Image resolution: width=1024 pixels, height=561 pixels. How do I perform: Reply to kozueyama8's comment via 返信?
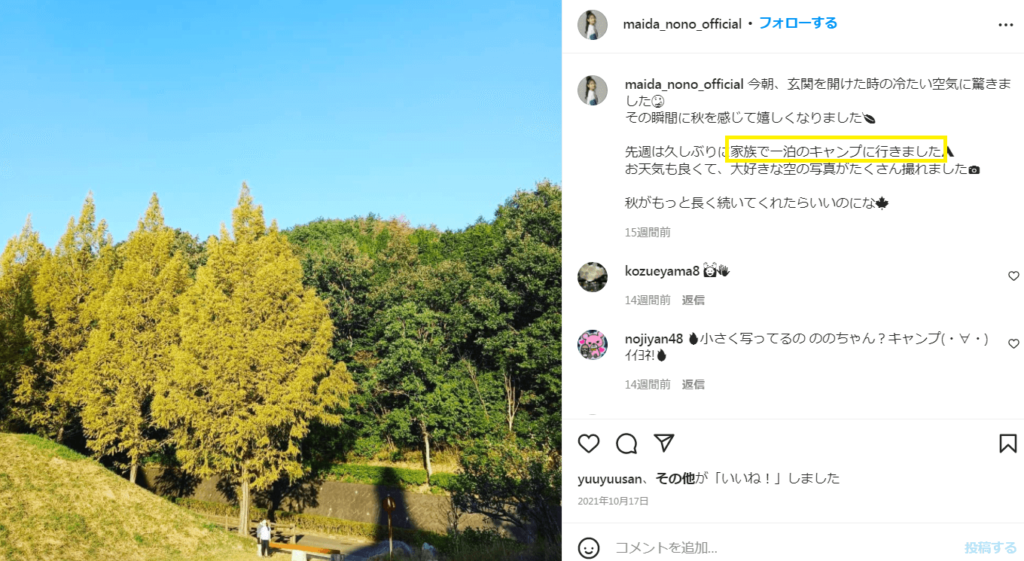(x=693, y=300)
